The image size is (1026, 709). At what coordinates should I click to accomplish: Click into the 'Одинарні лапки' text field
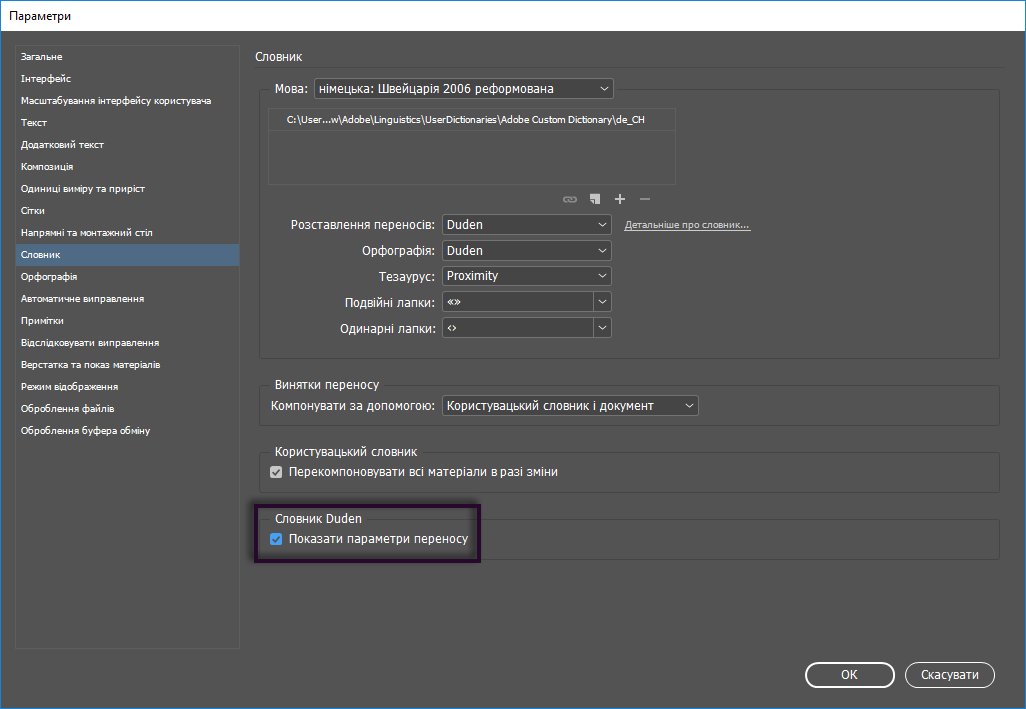pyautogui.click(x=518, y=328)
